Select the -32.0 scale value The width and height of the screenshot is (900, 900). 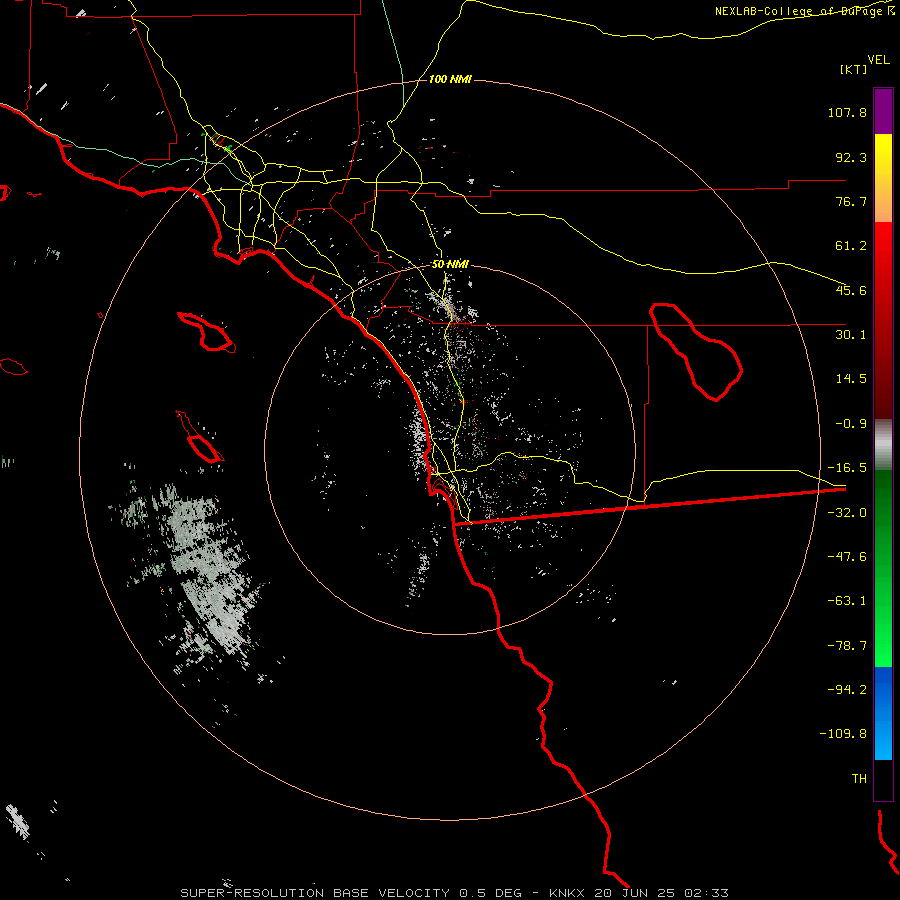847,513
